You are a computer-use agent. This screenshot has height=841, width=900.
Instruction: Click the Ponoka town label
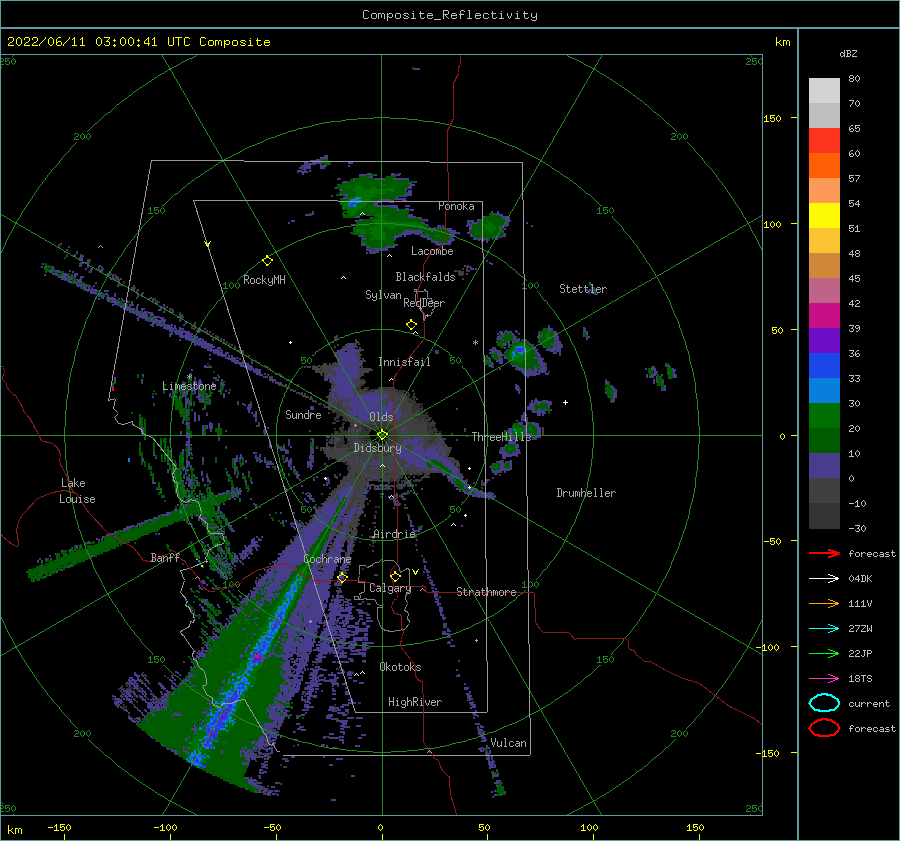click(456, 206)
